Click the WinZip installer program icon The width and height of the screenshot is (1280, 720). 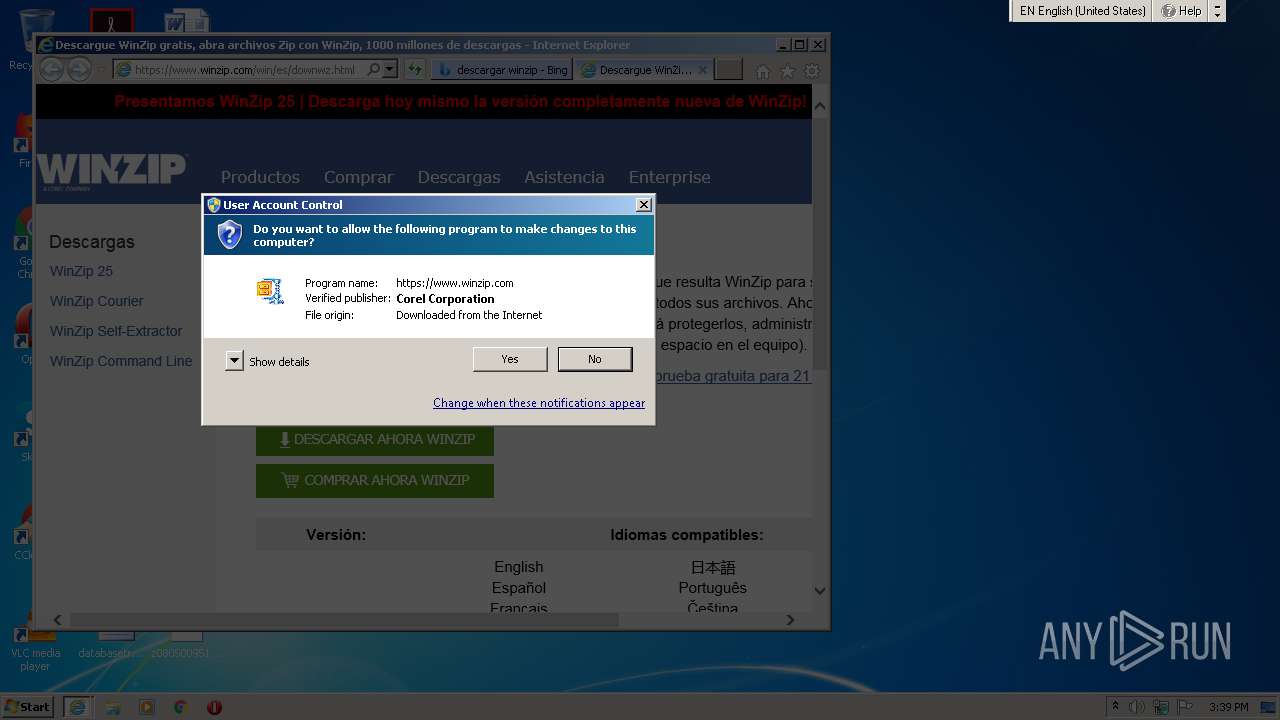270,291
